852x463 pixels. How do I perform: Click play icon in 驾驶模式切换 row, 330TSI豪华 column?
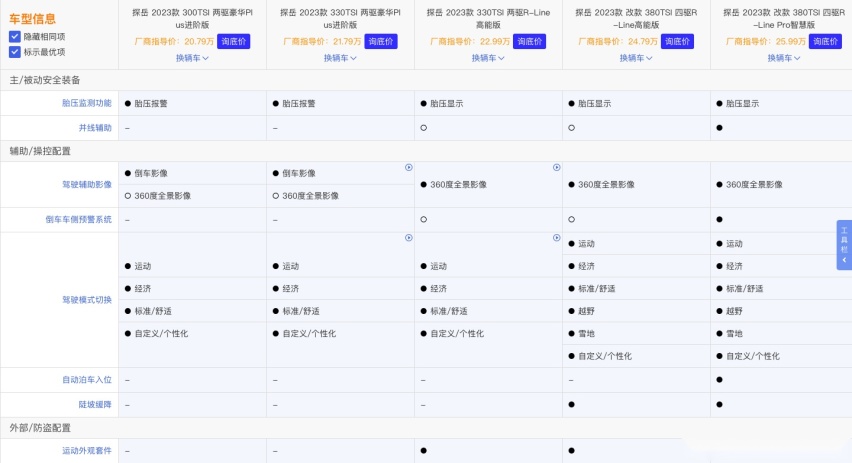pyautogui.click(x=409, y=237)
